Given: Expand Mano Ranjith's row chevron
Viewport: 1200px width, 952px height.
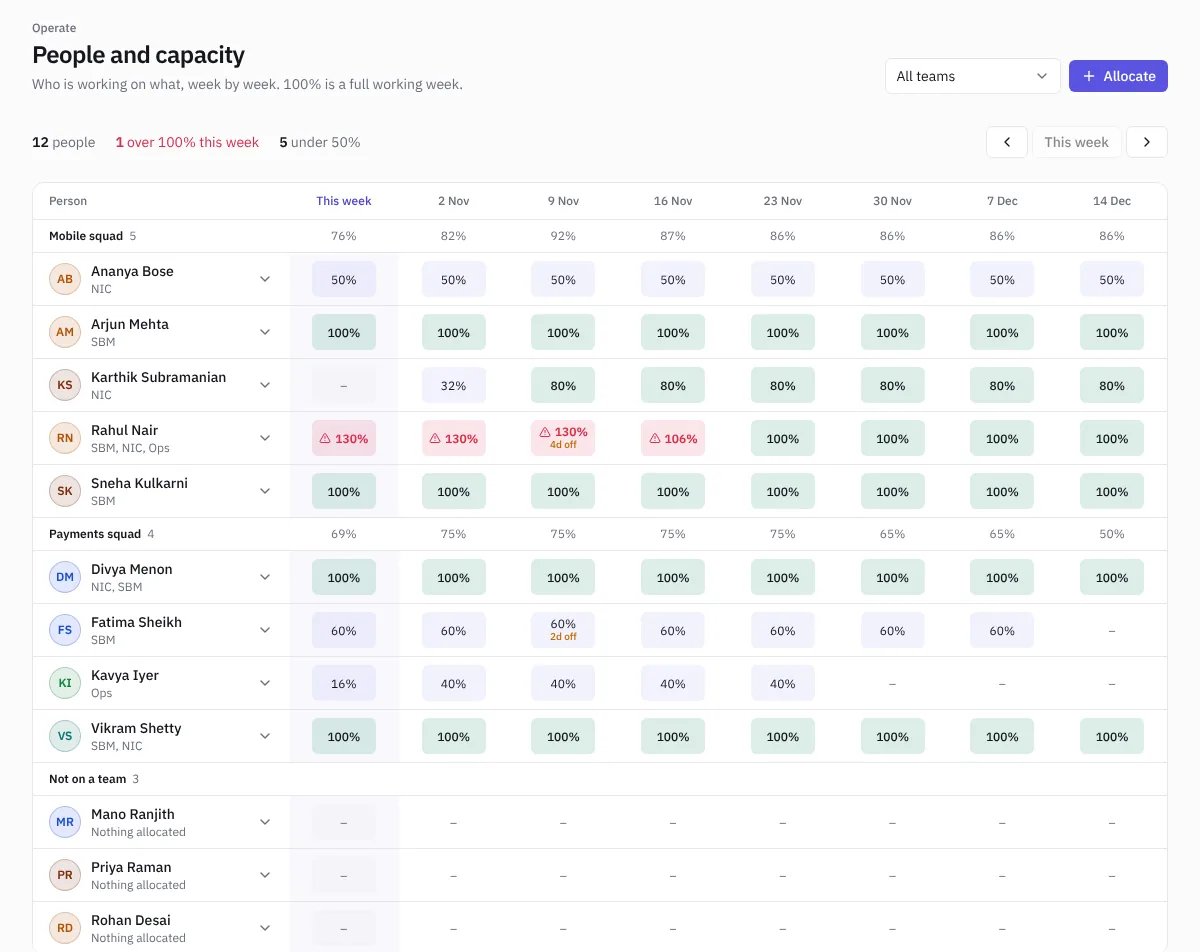Looking at the screenshot, I should (x=265, y=822).
